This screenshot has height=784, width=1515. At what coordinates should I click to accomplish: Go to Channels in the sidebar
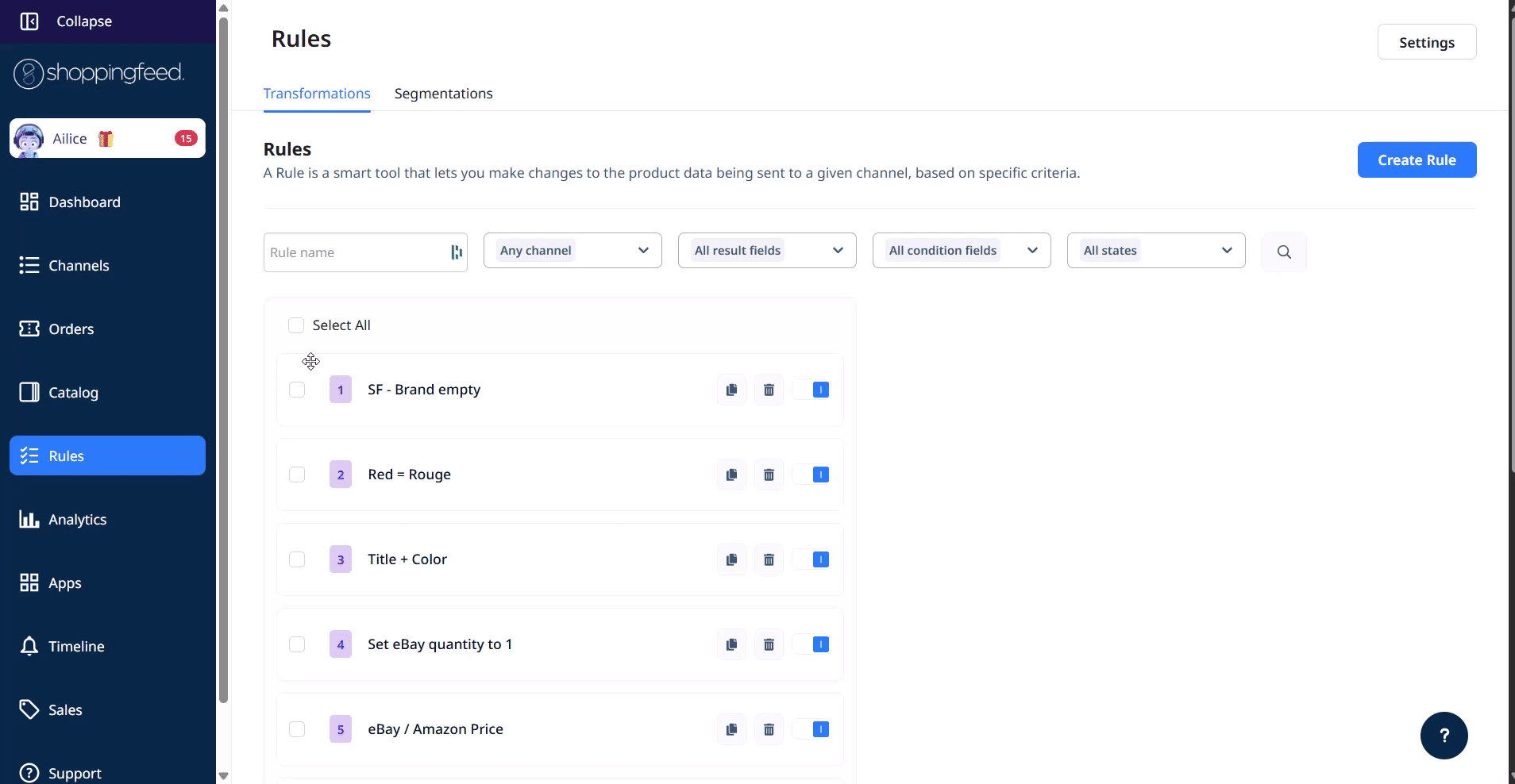(x=107, y=265)
